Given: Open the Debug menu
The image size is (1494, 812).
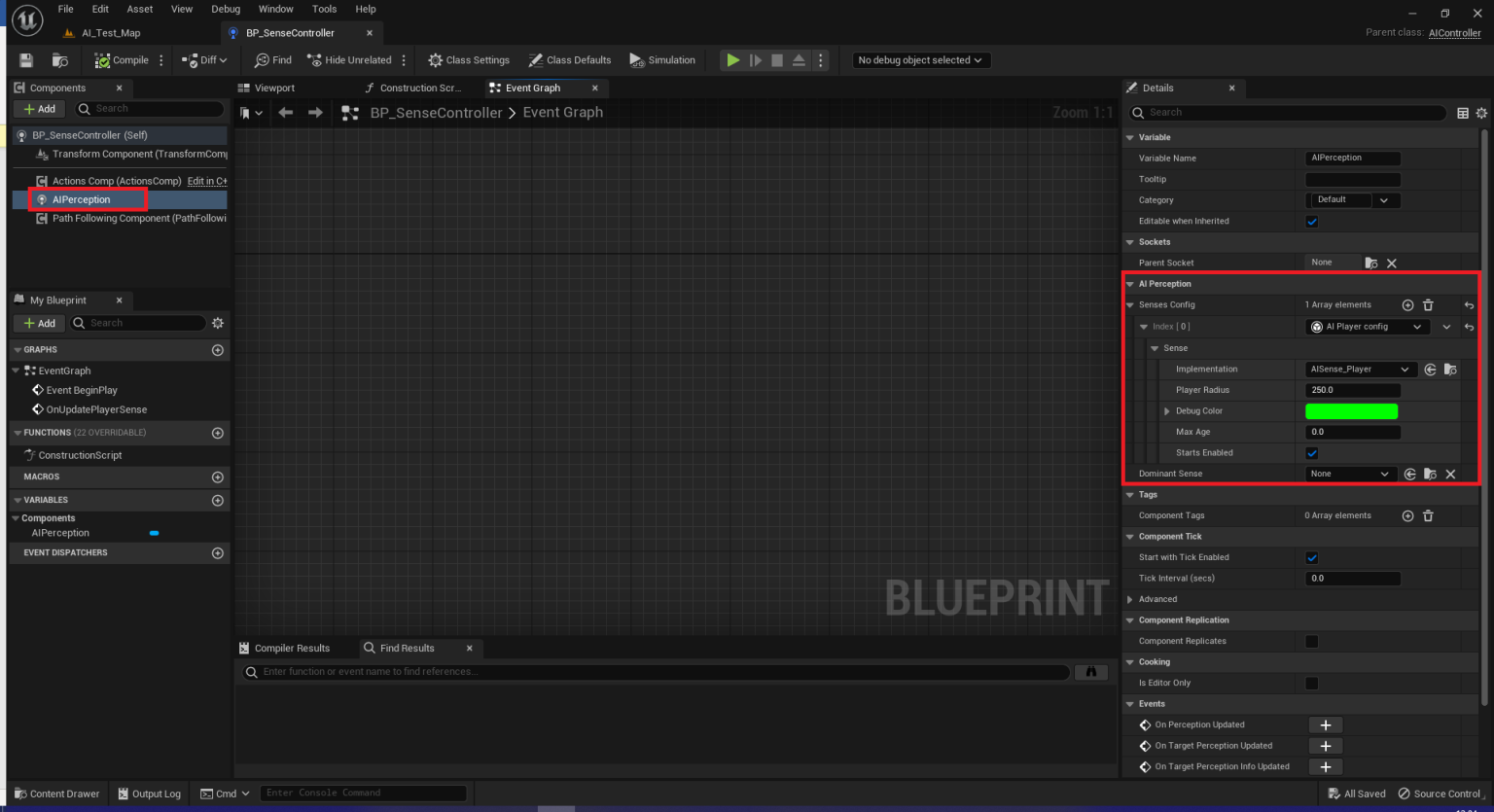Looking at the screenshot, I should click(x=225, y=9).
